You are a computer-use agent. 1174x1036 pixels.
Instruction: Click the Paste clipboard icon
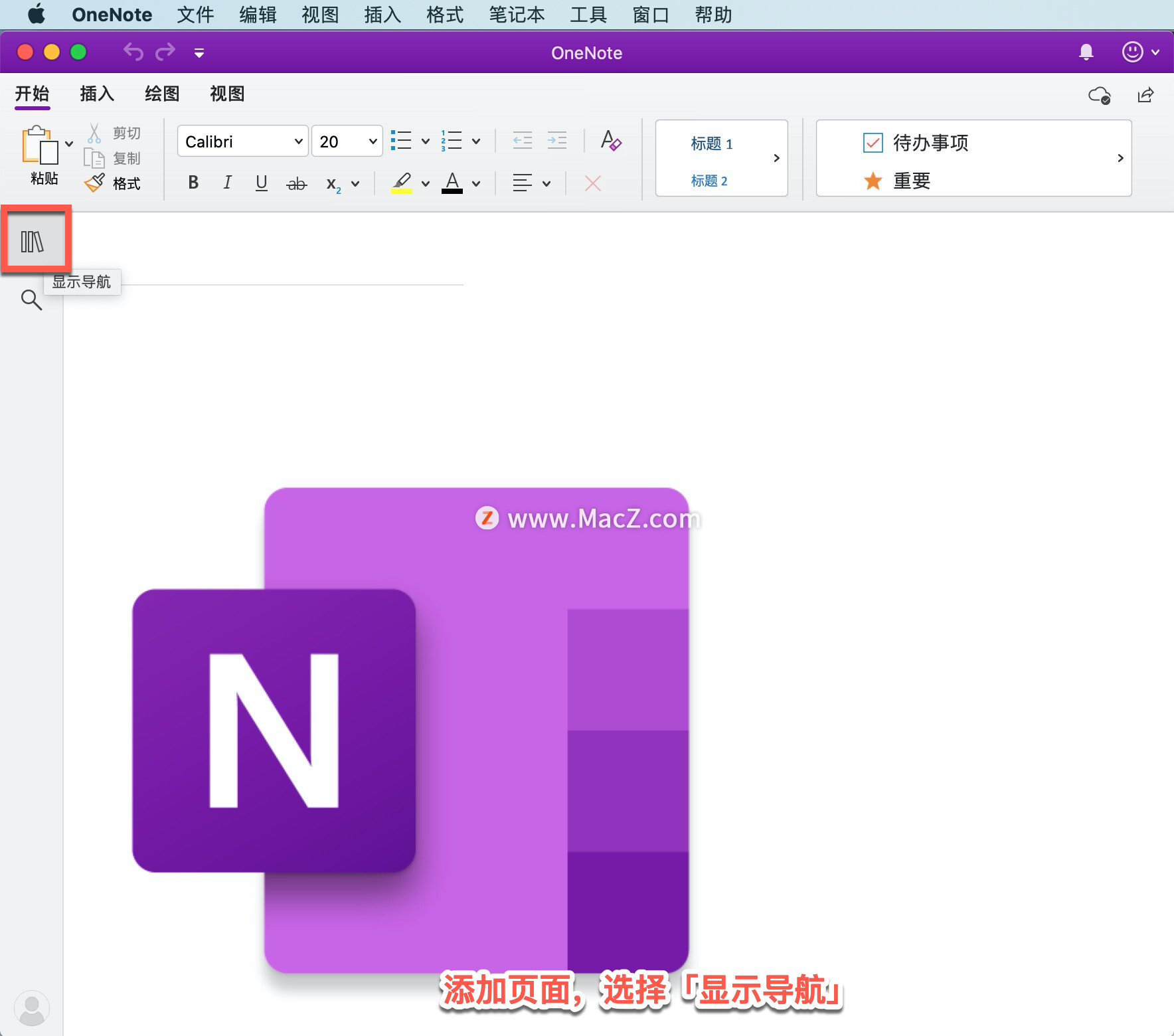click(40, 145)
